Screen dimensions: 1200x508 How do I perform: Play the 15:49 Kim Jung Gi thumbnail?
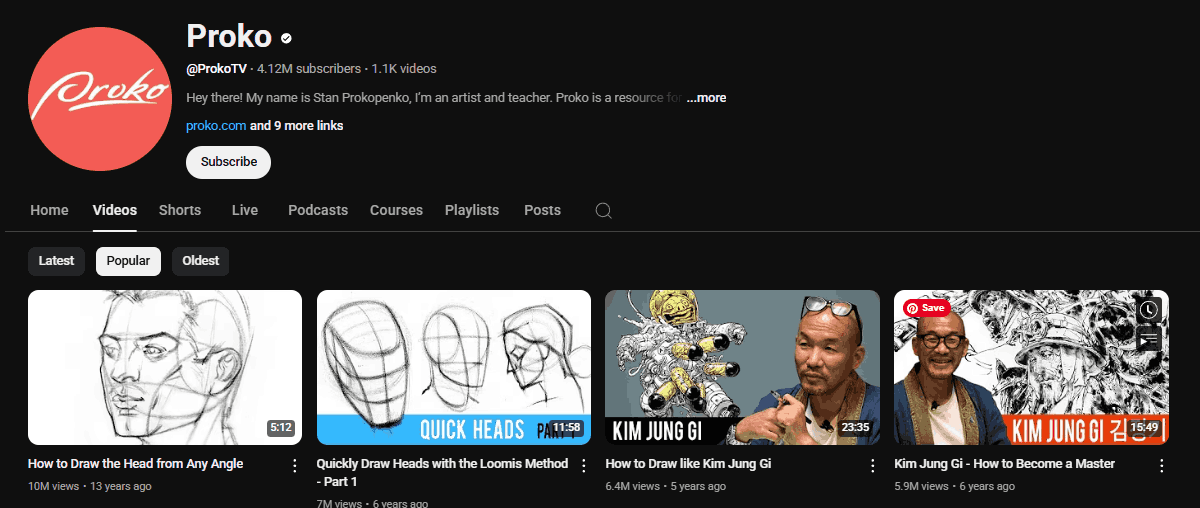click(x=1031, y=367)
